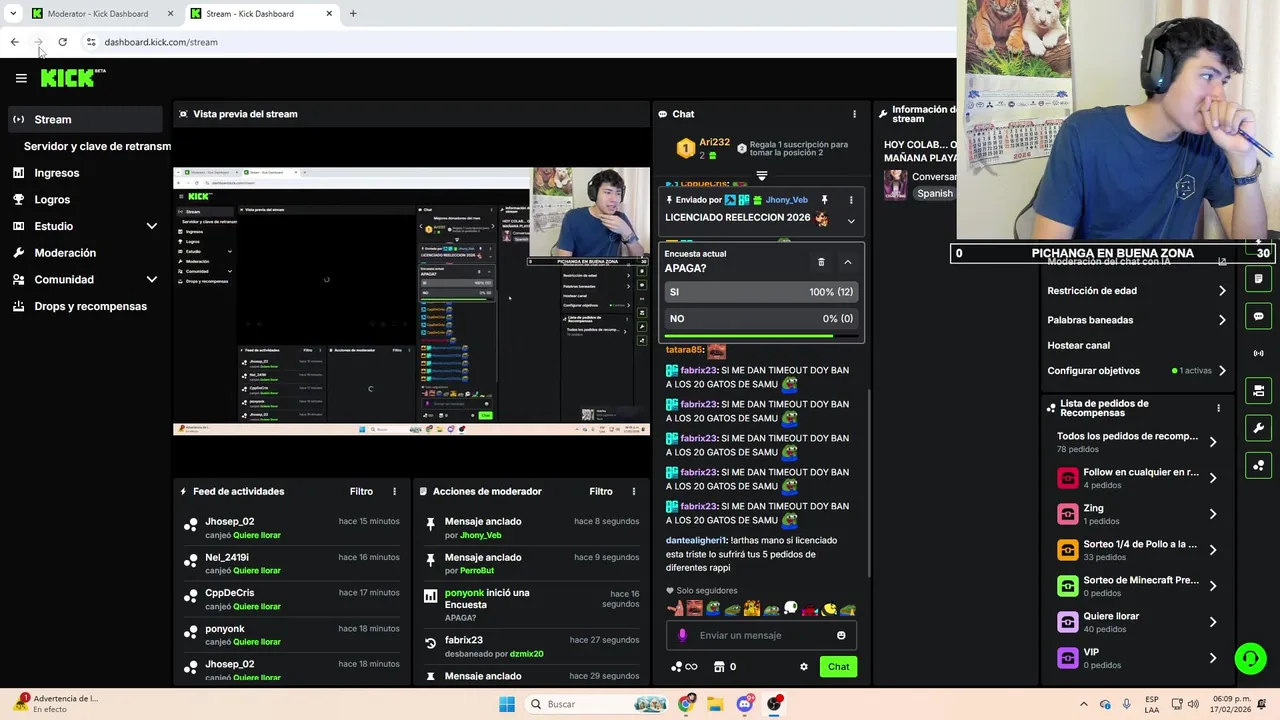1280x720 pixels.
Task: Open File Explorer from the taskbar
Action: coord(715,704)
